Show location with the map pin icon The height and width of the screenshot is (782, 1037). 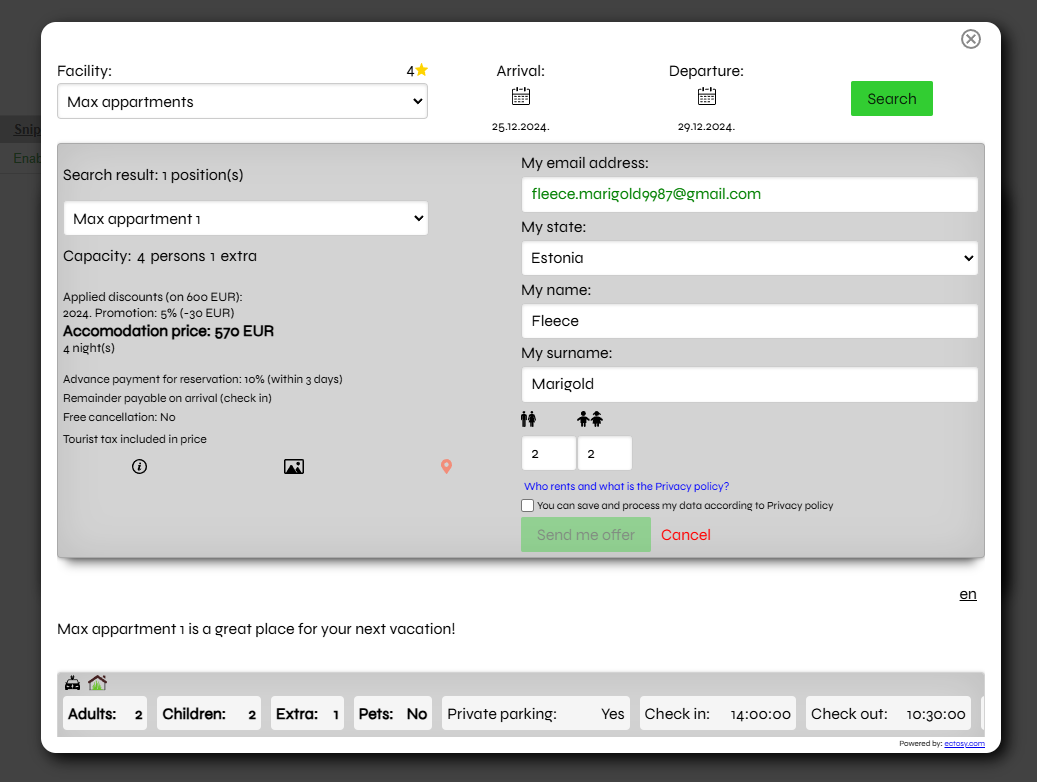446,466
